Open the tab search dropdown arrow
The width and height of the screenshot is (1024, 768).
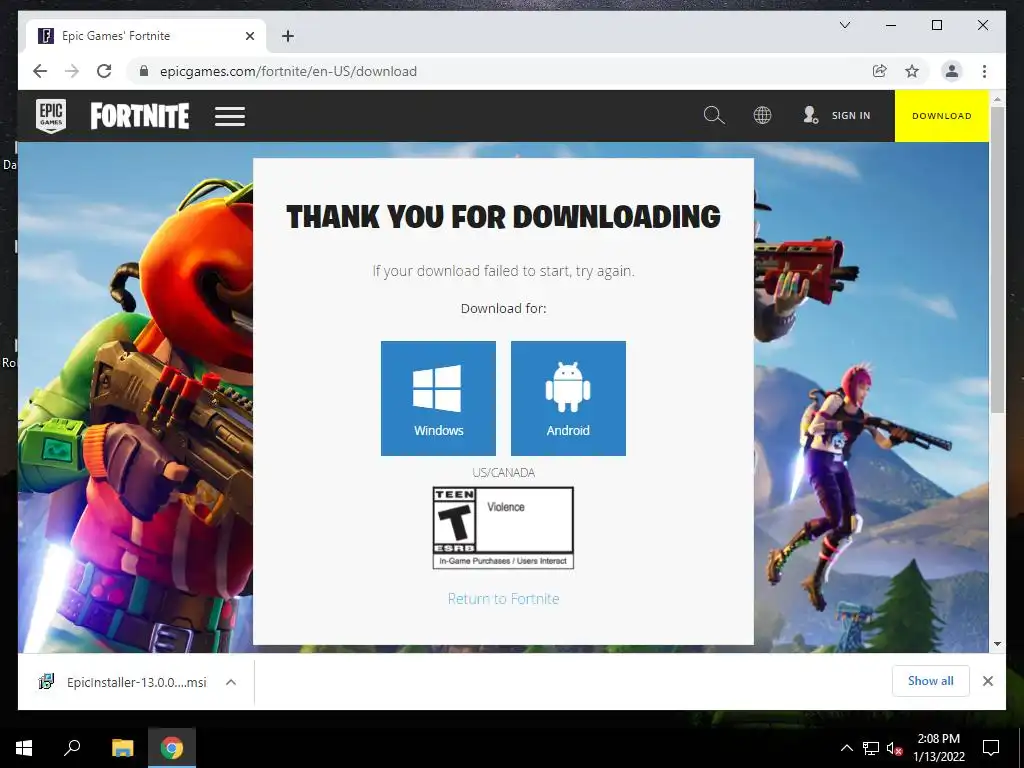coord(844,25)
